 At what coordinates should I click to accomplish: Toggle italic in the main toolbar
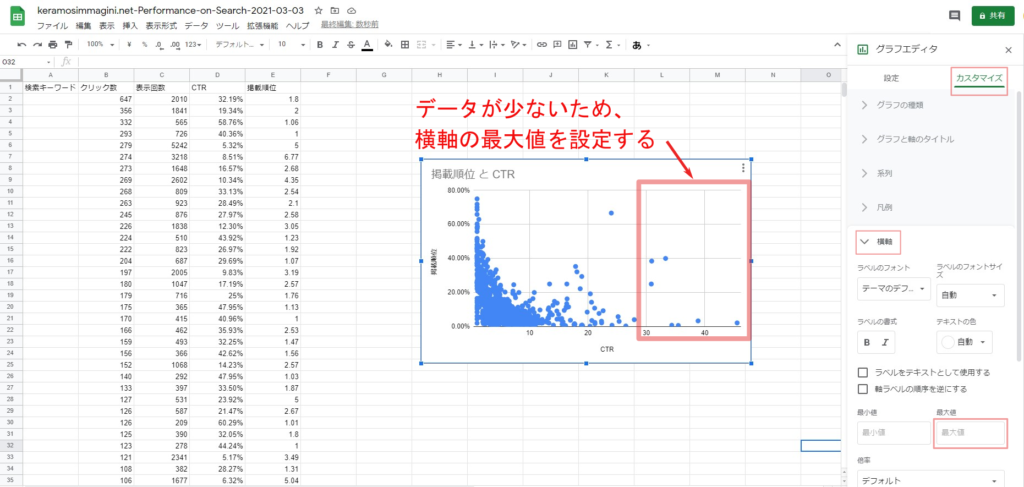point(336,44)
